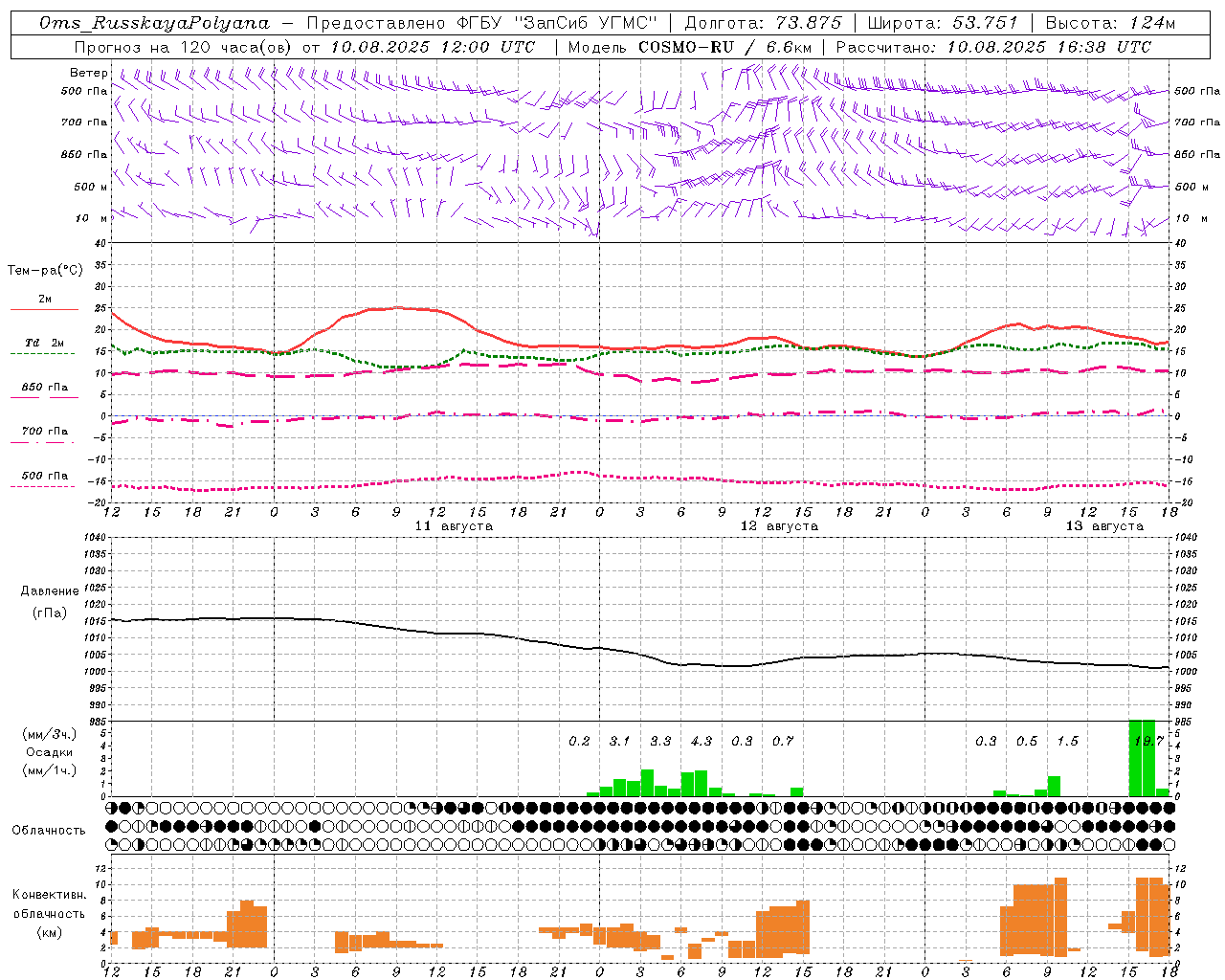Select the Рассчитано 10.08.2025 16:38 UTC timestamp
The height and width of the screenshot is (980, 1225).
[x=993, y=47]
